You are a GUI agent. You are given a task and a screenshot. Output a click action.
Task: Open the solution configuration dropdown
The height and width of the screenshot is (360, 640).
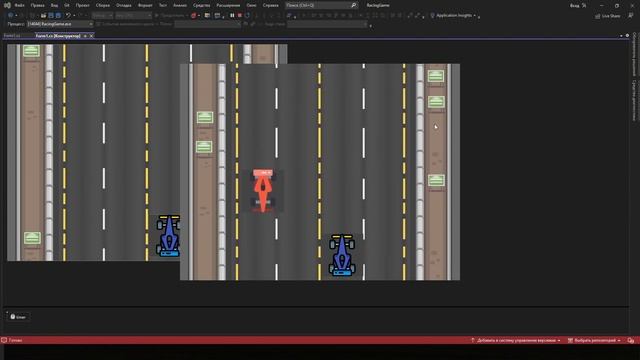[102, 16]
